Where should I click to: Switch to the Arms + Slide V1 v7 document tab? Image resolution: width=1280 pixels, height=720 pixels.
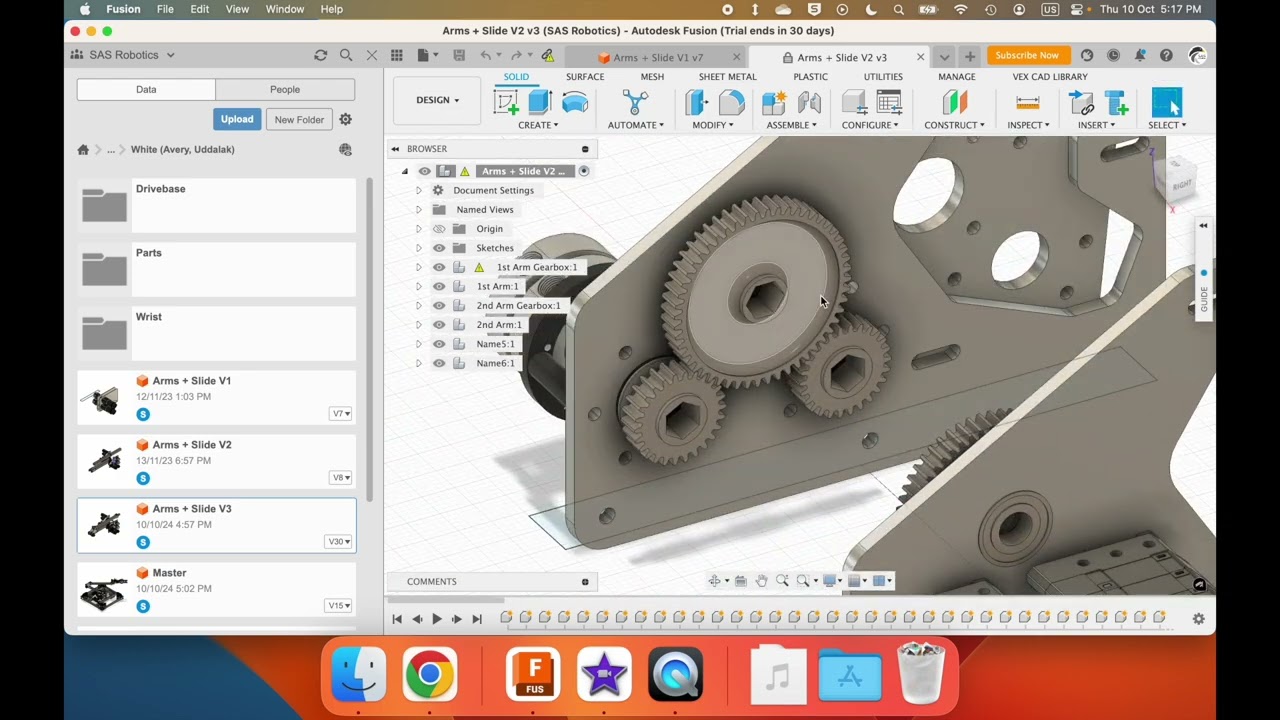coord(658,57)
